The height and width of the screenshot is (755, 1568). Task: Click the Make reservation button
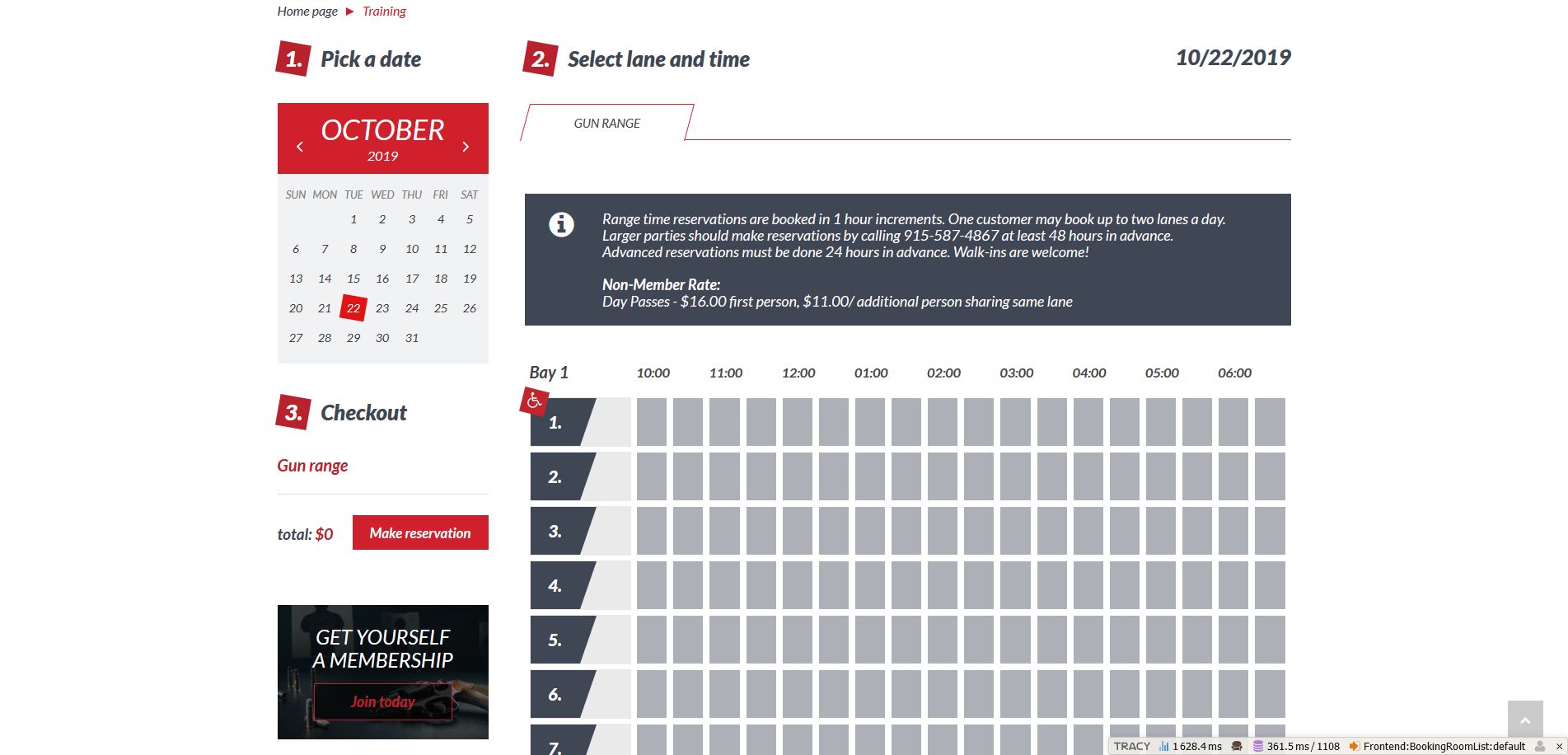point(420,533)
